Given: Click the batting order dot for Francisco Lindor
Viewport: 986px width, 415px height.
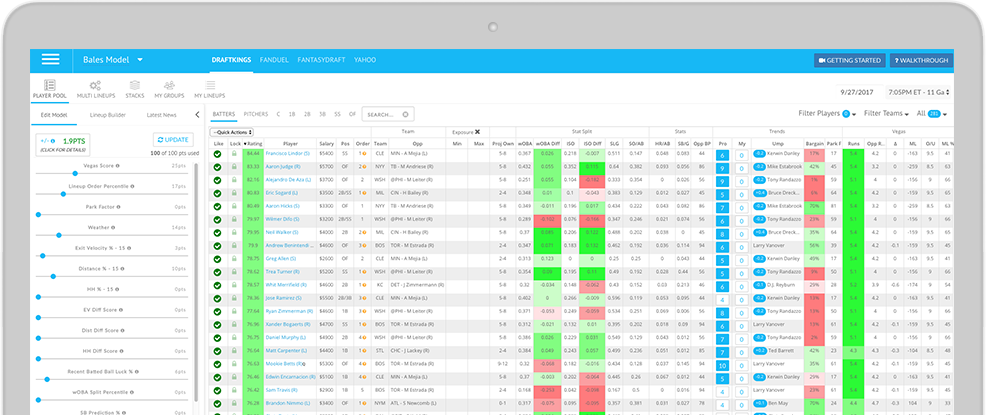Looking at the screenshot, I should click(x=364, y=153).
